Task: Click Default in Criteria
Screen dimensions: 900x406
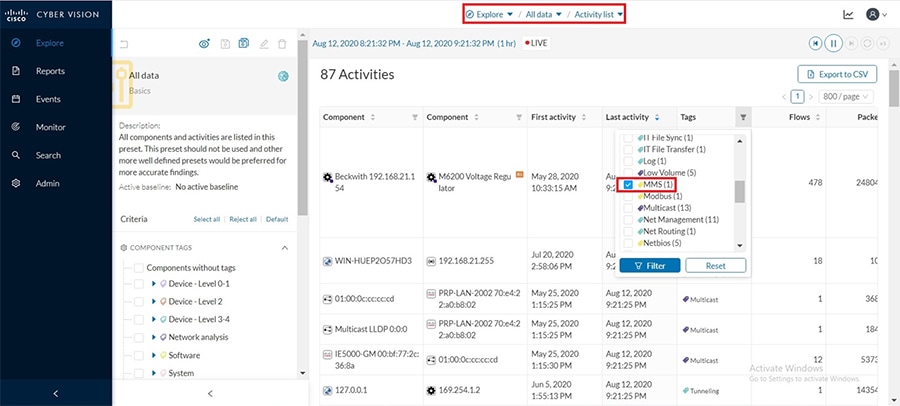Action: click(277, 219)
